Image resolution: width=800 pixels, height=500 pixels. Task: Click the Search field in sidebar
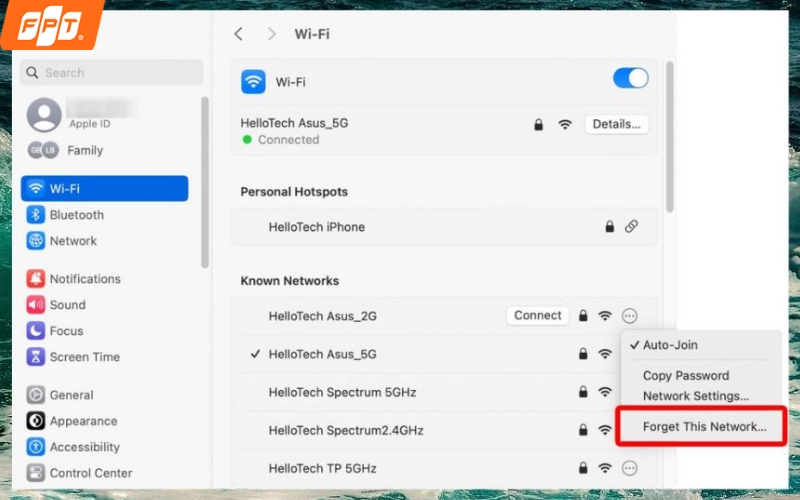click(112, 72)
